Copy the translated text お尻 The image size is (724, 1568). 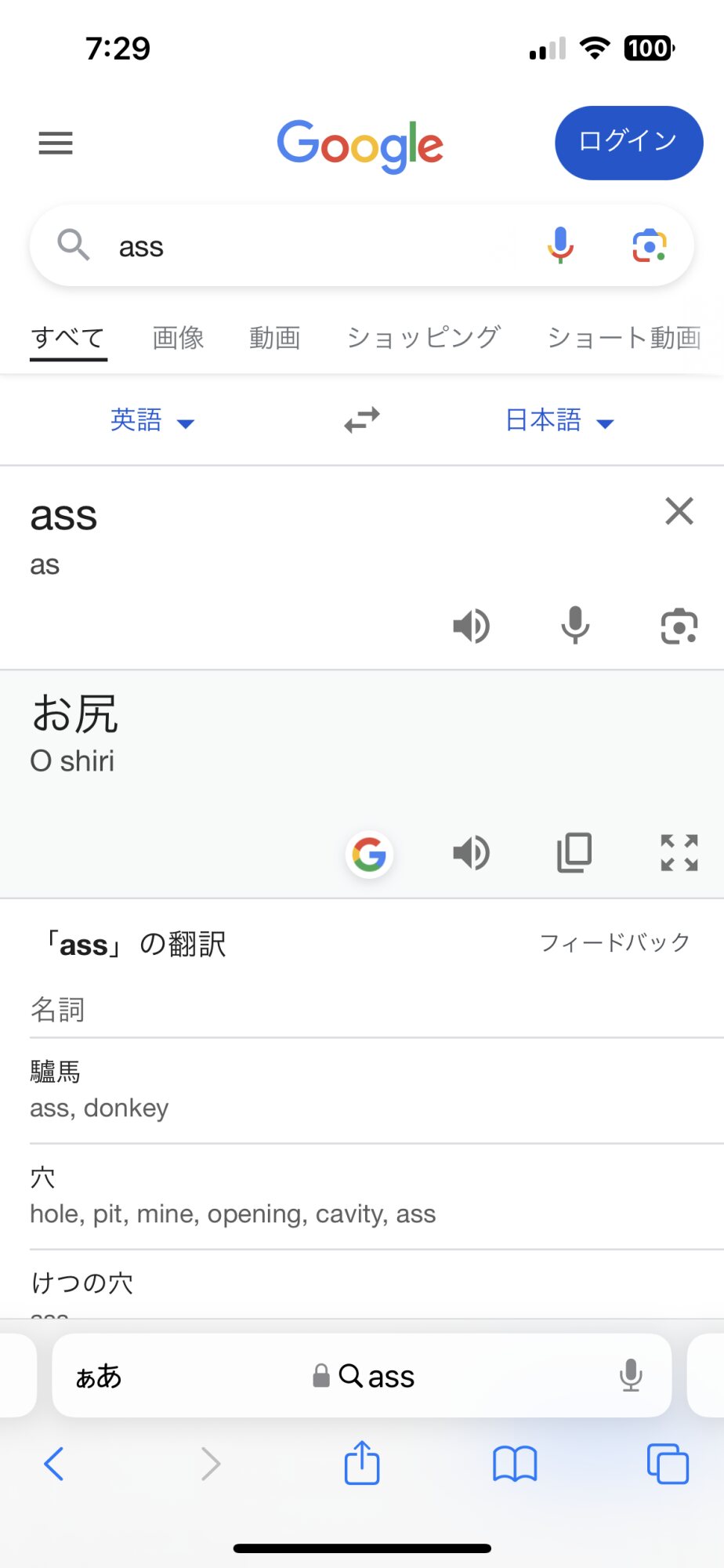[574, 853]
